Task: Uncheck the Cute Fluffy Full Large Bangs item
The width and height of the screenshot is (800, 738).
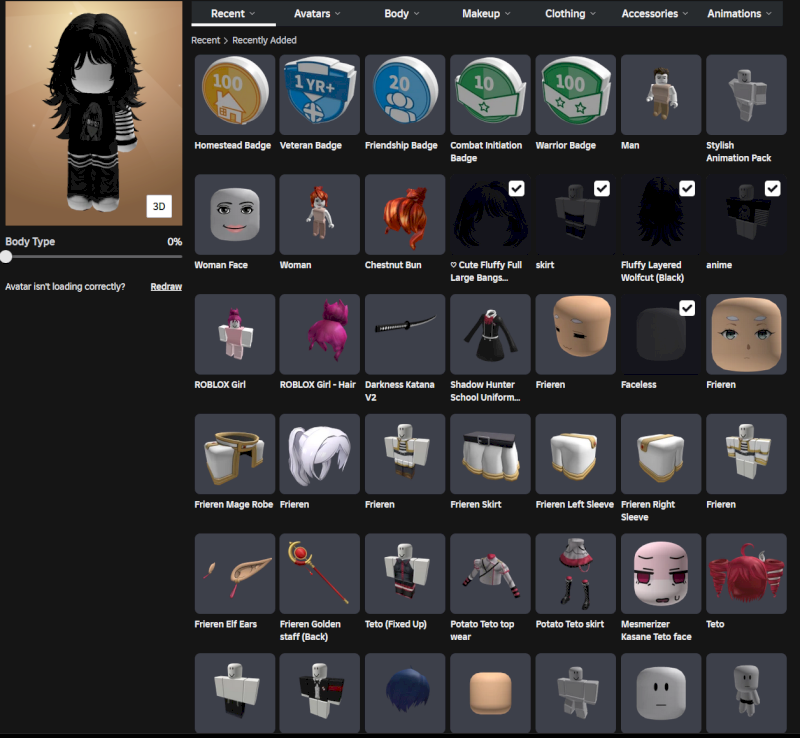Action: [516, 188]
